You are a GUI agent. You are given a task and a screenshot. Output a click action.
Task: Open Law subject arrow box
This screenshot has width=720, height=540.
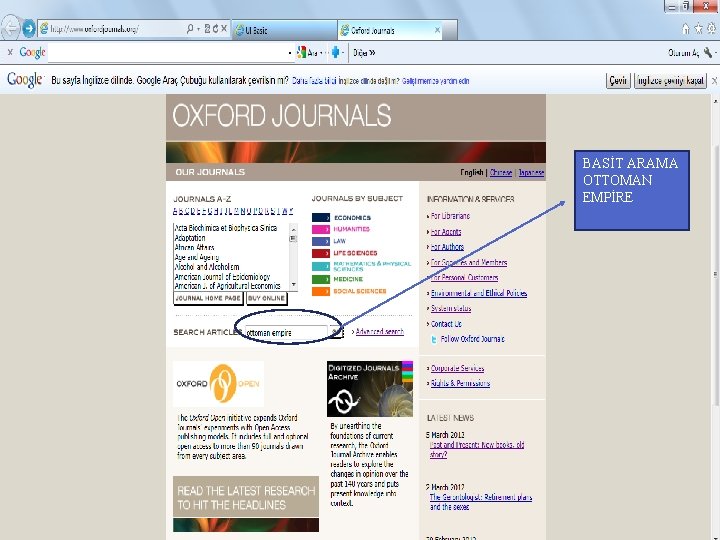coord(321,241)
